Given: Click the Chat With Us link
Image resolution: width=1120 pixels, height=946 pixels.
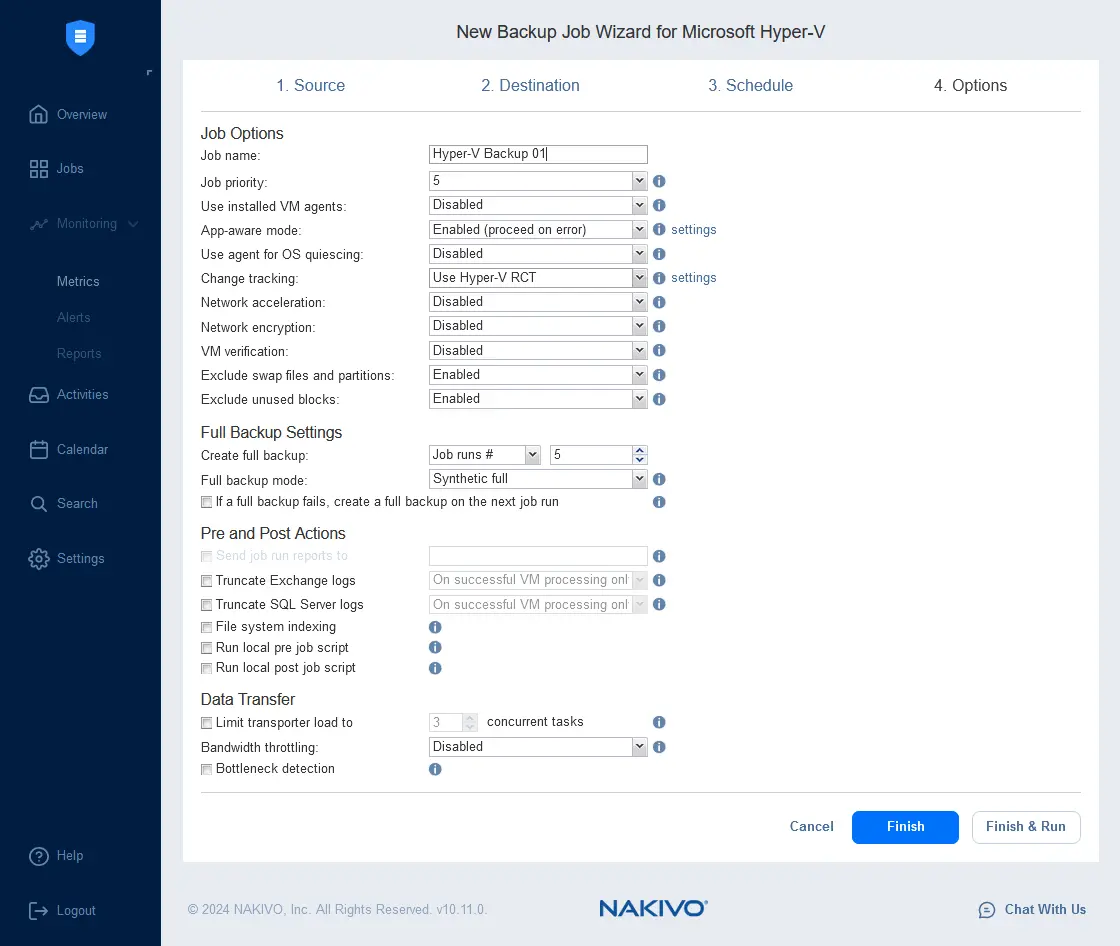Looking at the screenshot, I should click(x=1045, y=910).
